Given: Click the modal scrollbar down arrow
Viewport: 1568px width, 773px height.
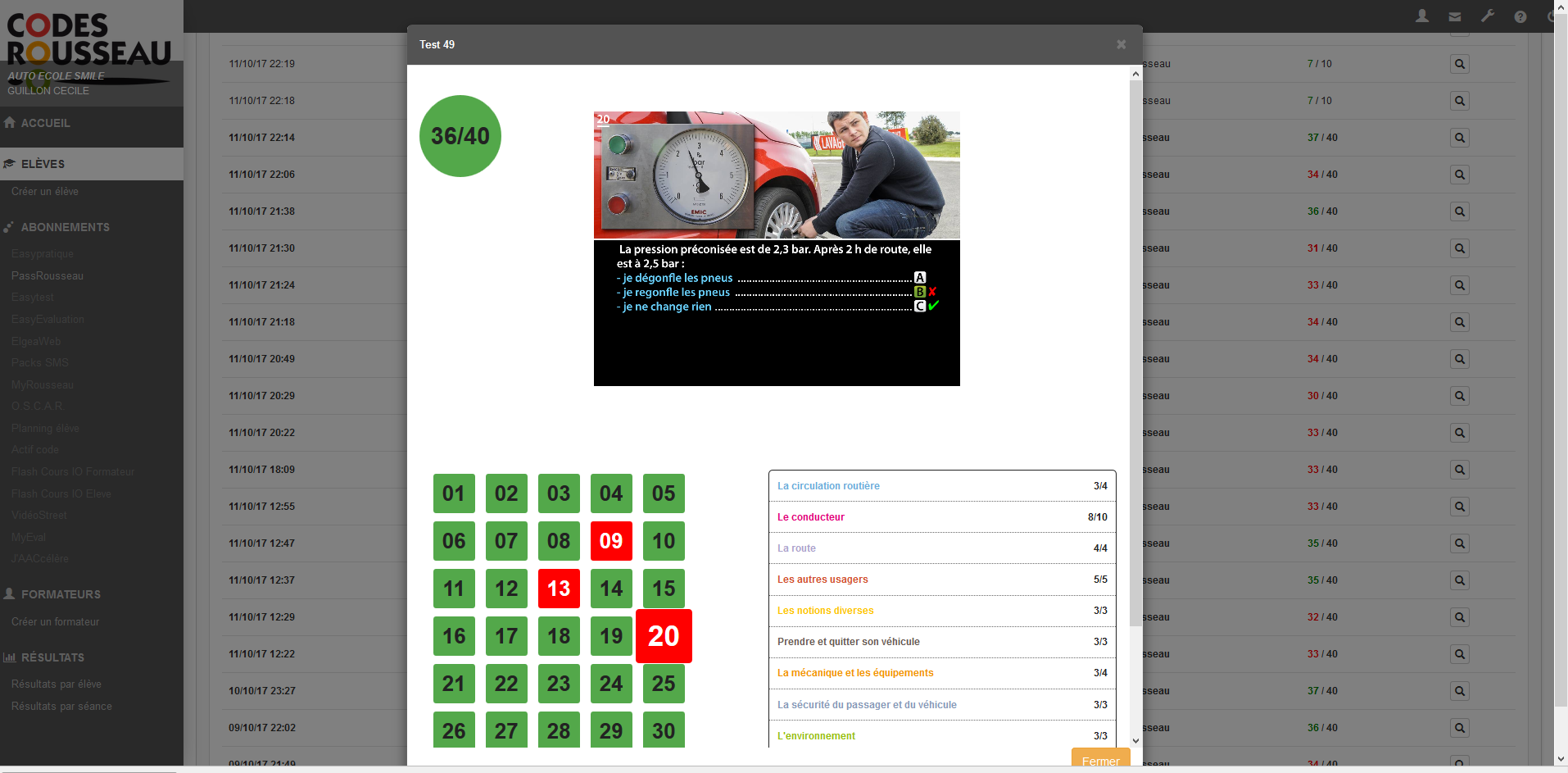Looking at the screenshot, I should coord(1135,740).
